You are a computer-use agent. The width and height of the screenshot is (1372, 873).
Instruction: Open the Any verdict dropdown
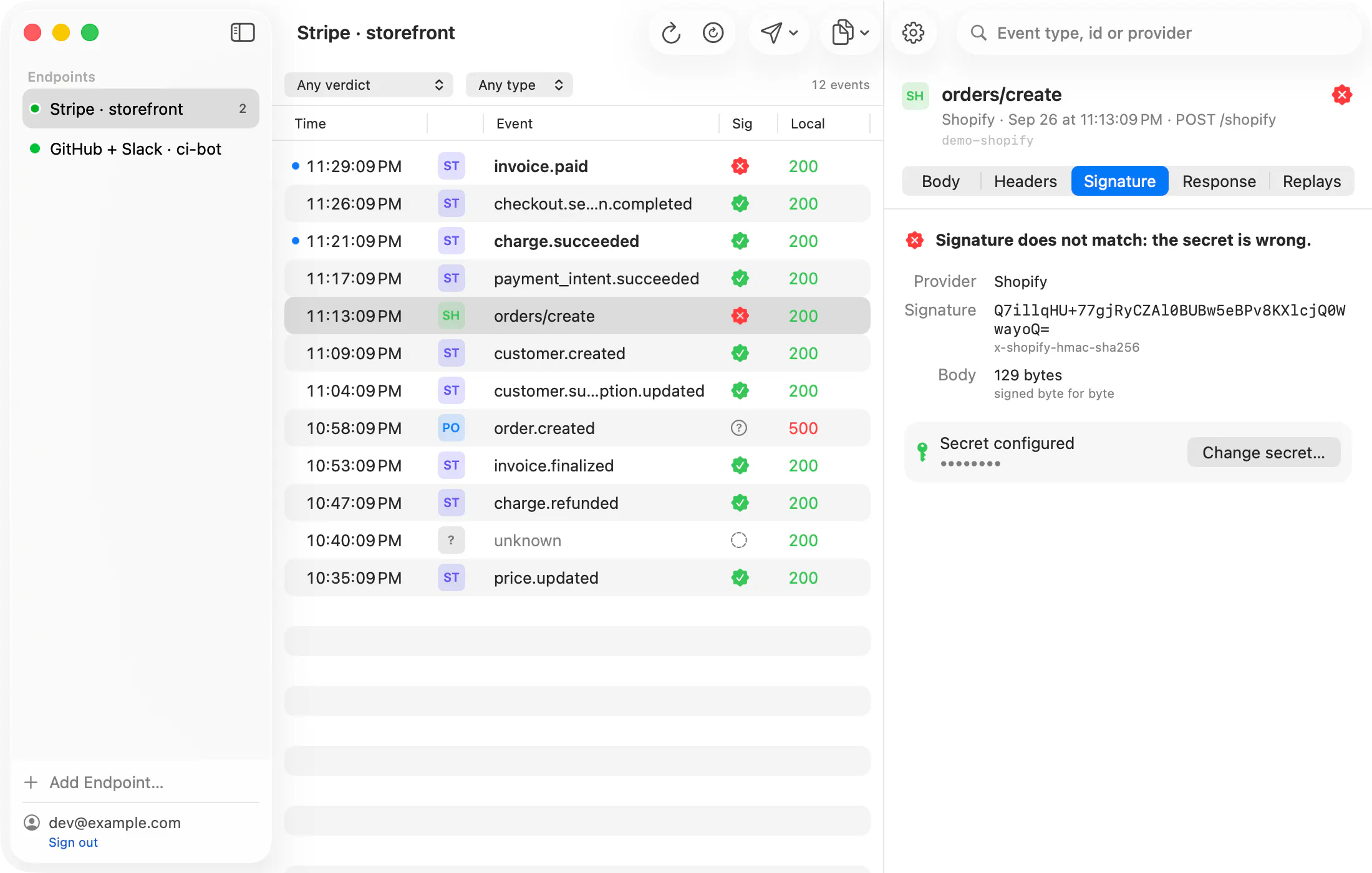[369, 85]
